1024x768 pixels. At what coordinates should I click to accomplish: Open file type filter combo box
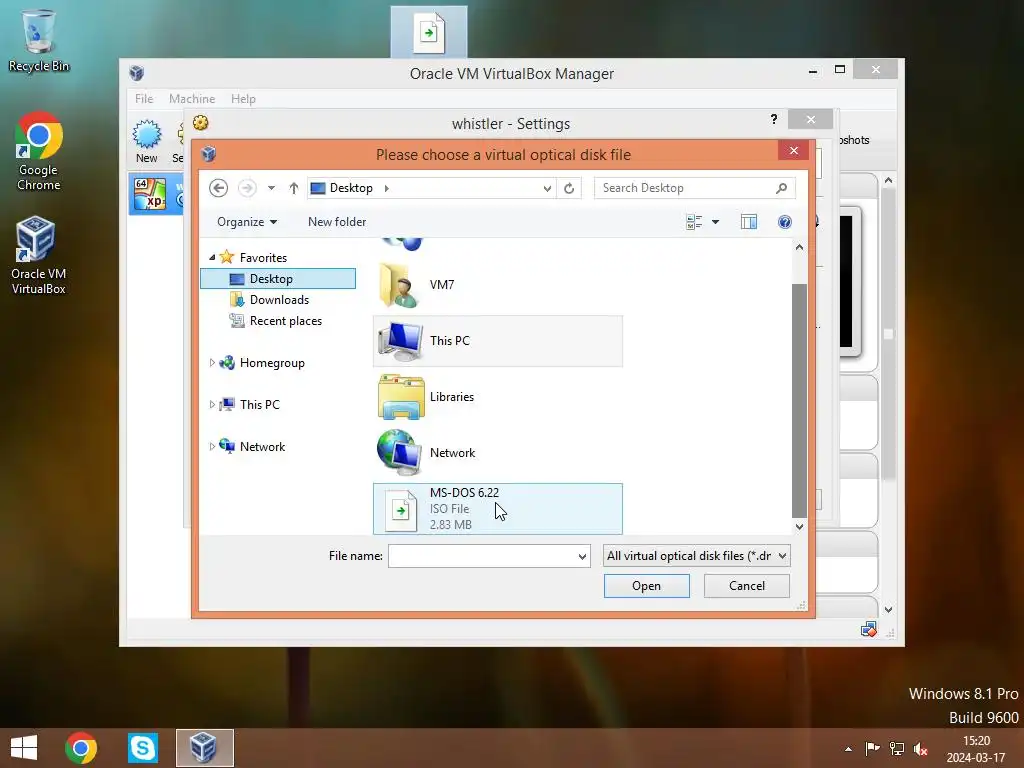(x=696, y=556)
